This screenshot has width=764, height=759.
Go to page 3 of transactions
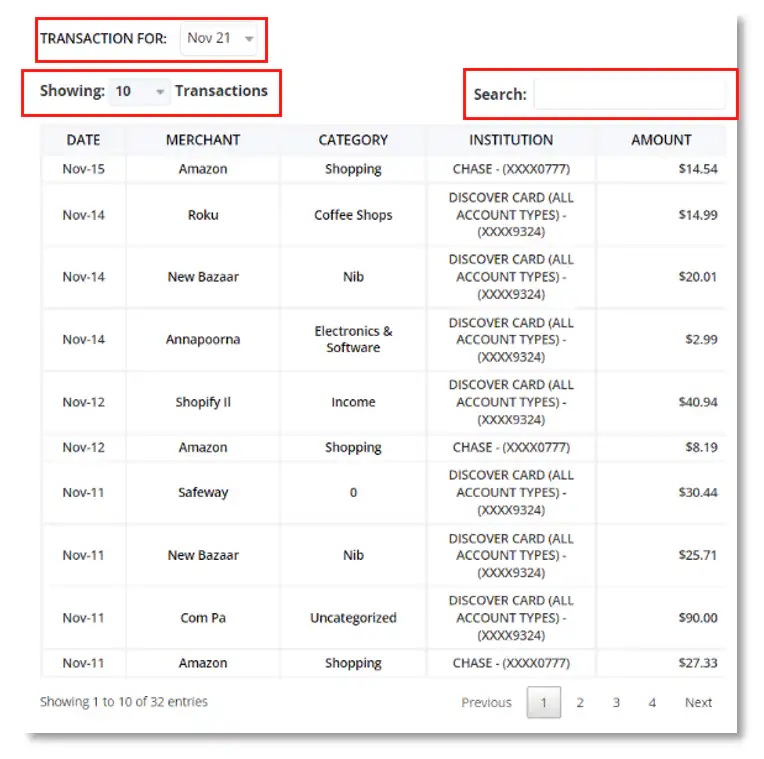[616, 703]
